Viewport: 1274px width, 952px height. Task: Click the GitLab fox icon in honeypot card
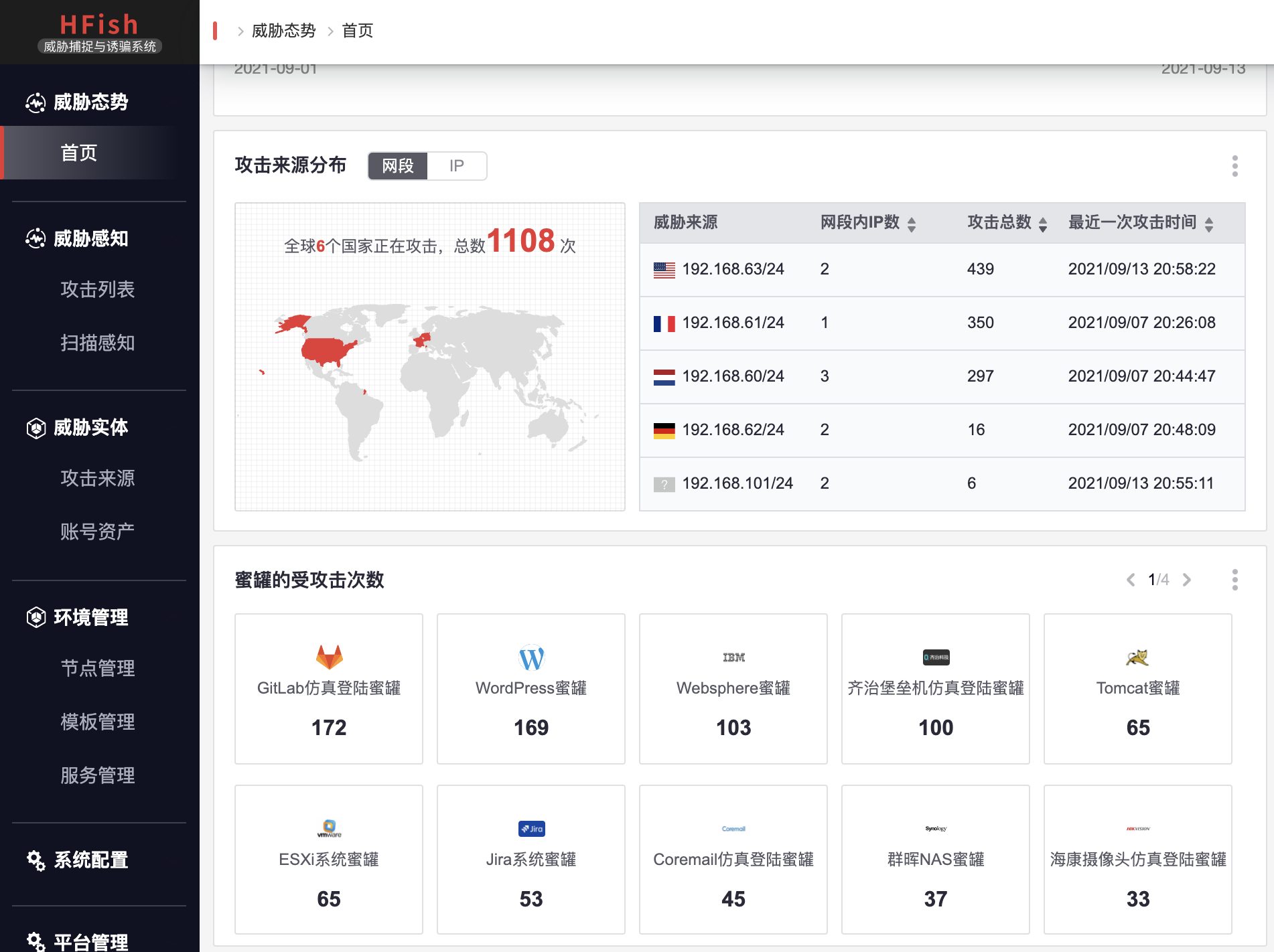pos(329,657)
